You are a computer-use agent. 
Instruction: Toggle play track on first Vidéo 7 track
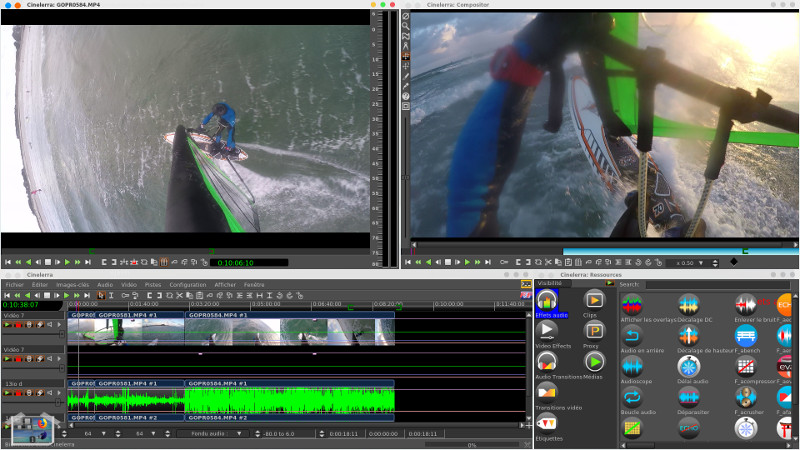click(8, 325)
